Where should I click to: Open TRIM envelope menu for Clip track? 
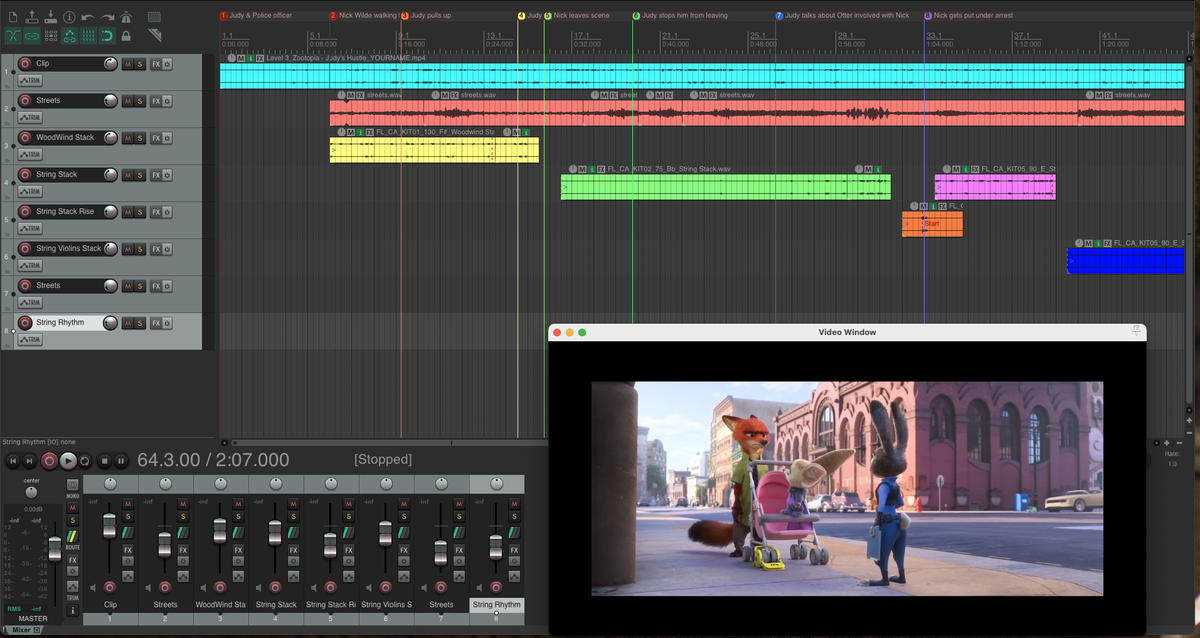coord(30,81)
